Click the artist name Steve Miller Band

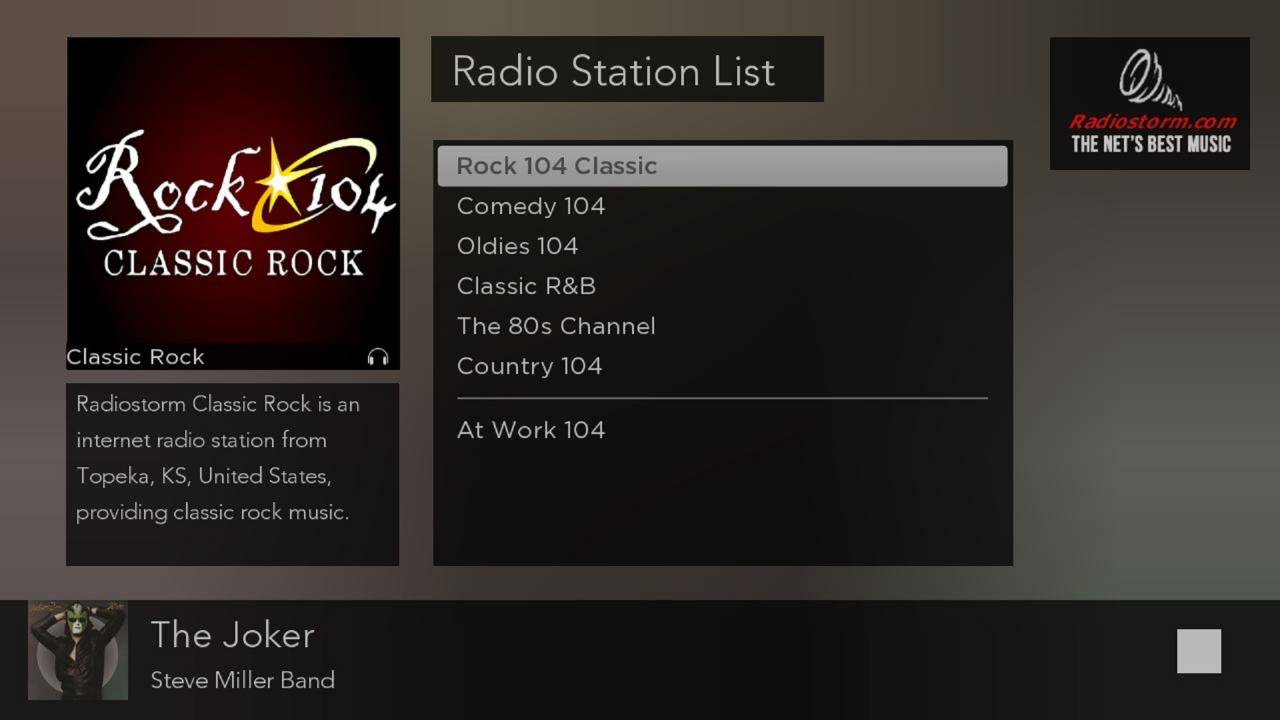point(243,680)
